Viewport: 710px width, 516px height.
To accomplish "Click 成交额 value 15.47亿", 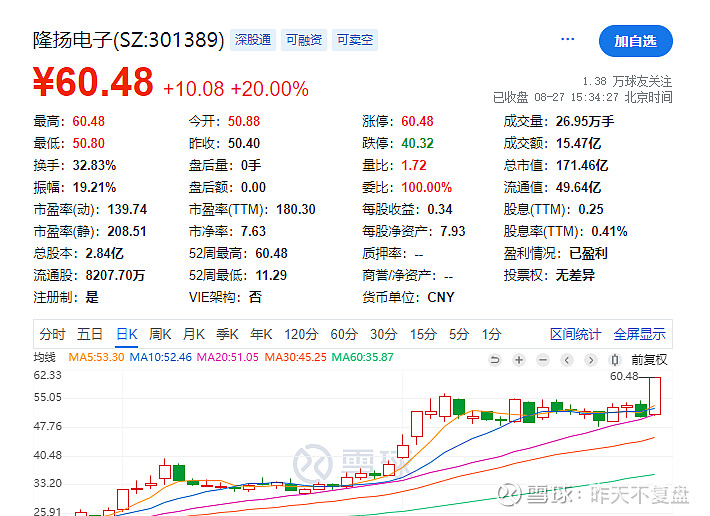I will pyautogui.click(x=579, y=143).
